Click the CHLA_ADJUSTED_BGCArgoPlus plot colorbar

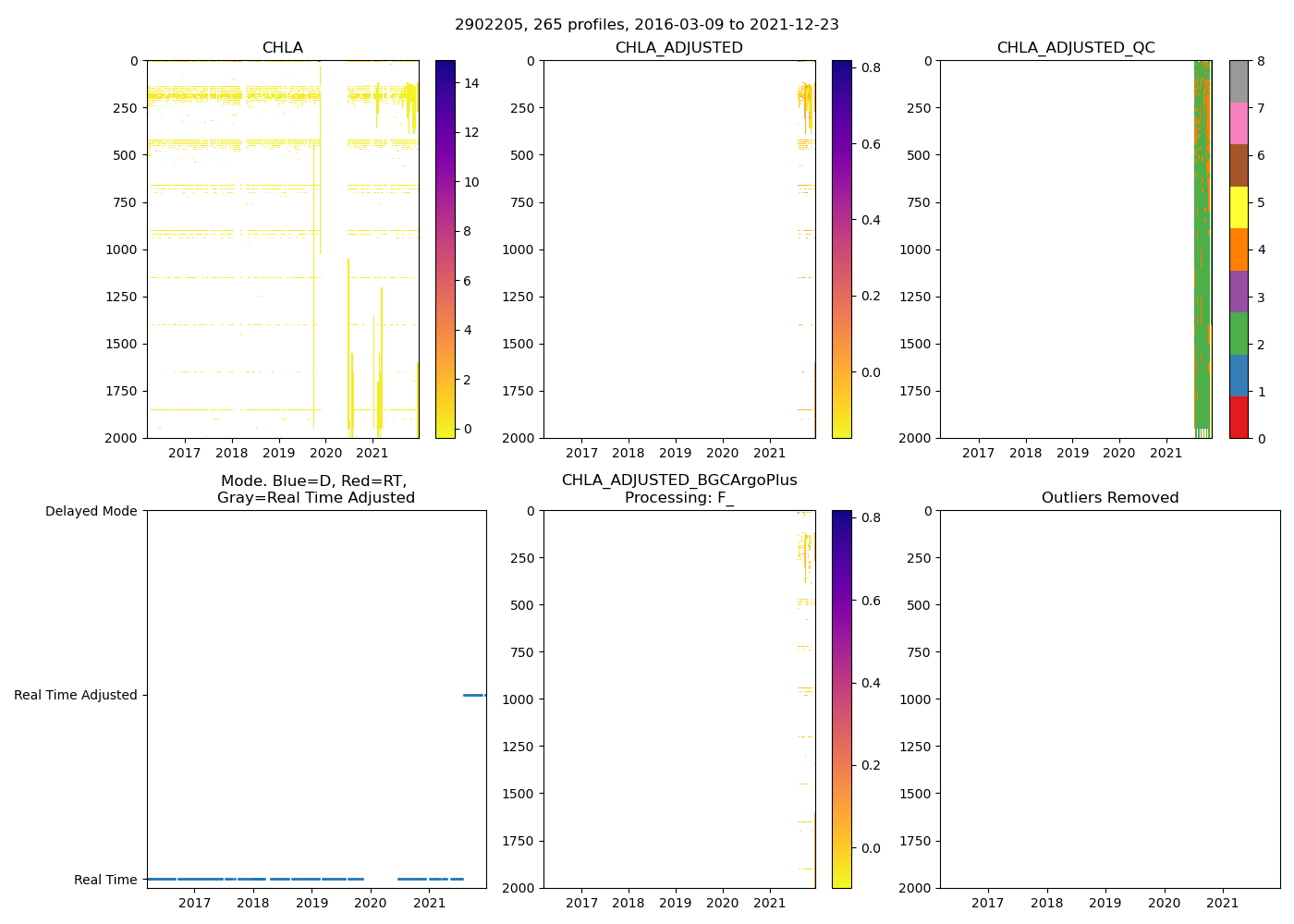click(841, 699)
